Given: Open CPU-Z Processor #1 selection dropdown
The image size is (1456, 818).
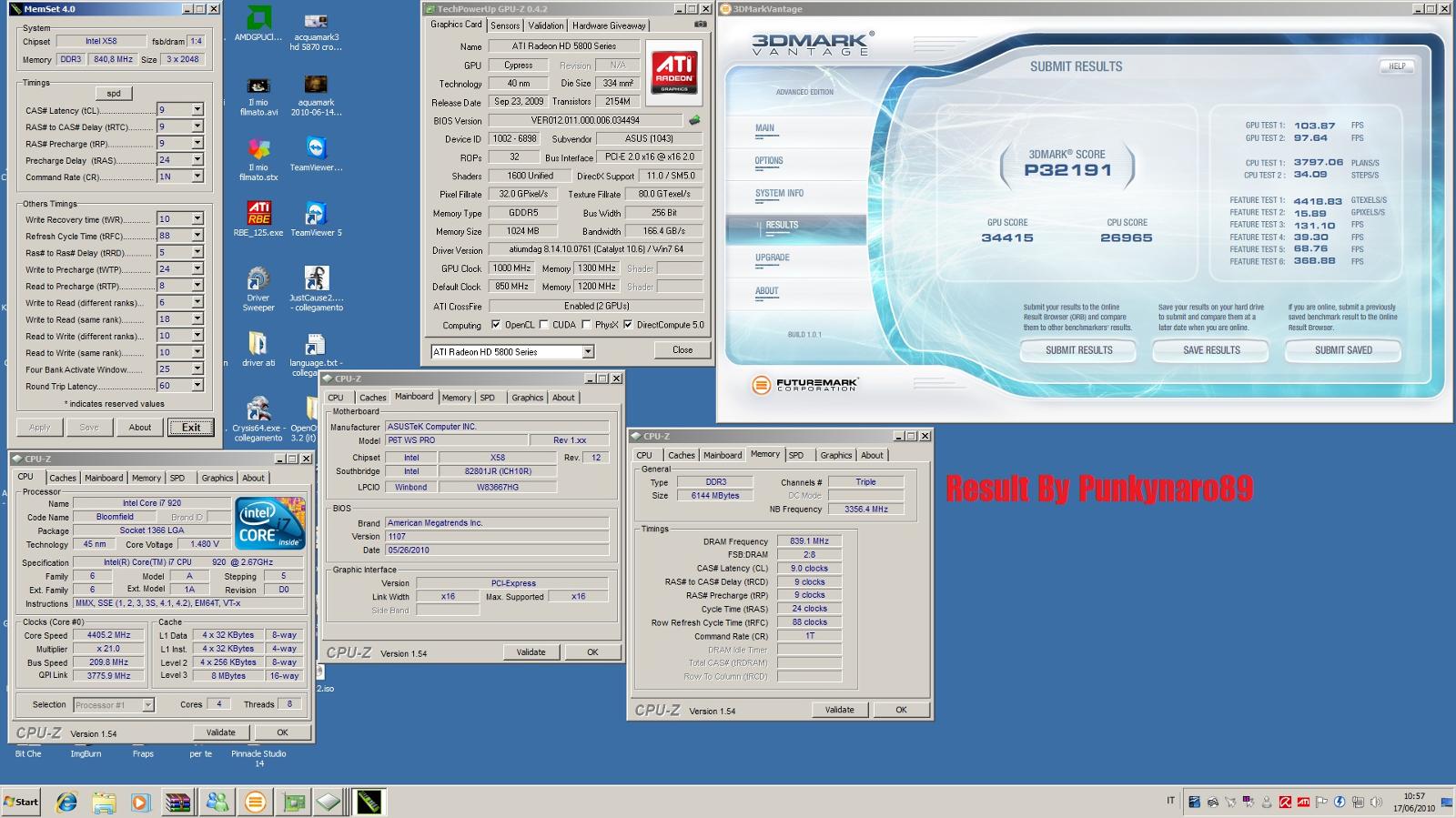Looking at the screenshot, I should tap(147, 705).
